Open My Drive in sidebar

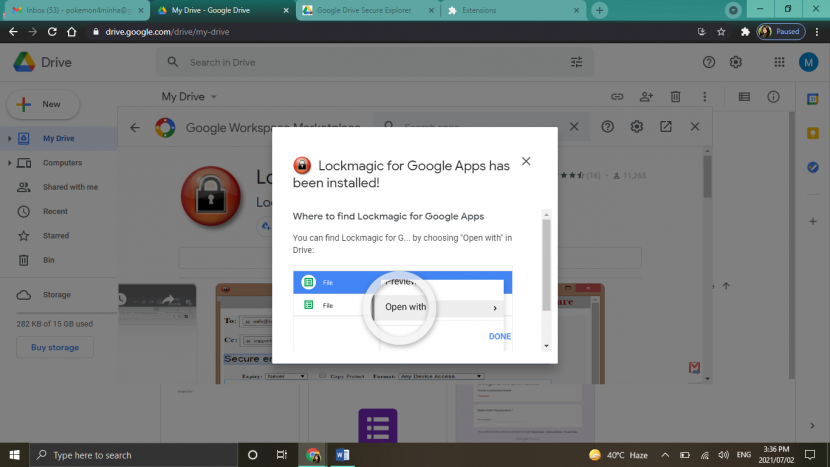tap(58, 138)
